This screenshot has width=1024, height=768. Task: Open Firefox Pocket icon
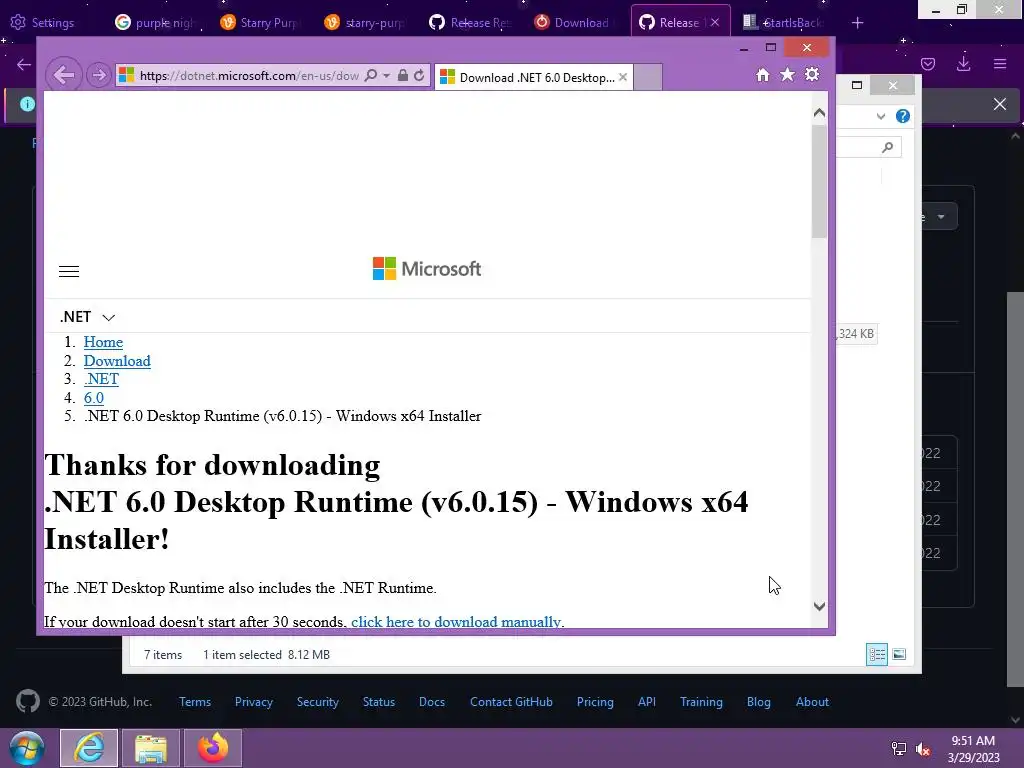pos(928,64)
